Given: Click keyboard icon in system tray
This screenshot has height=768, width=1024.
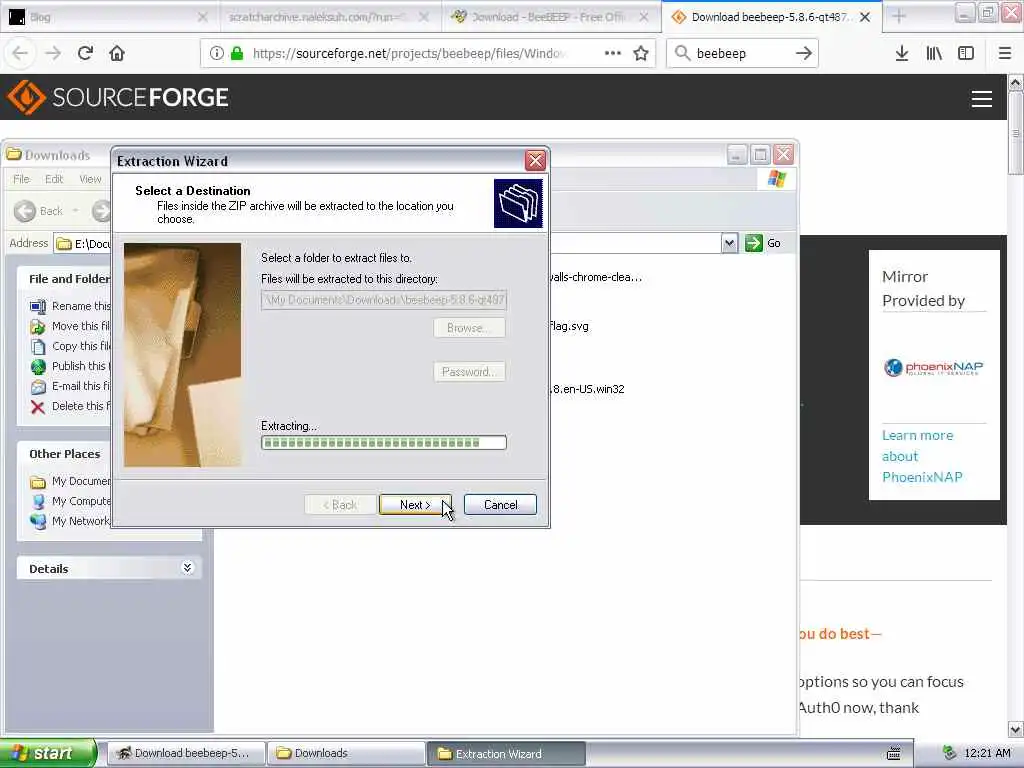Looking at the screenshot, I should pos(893,753).
